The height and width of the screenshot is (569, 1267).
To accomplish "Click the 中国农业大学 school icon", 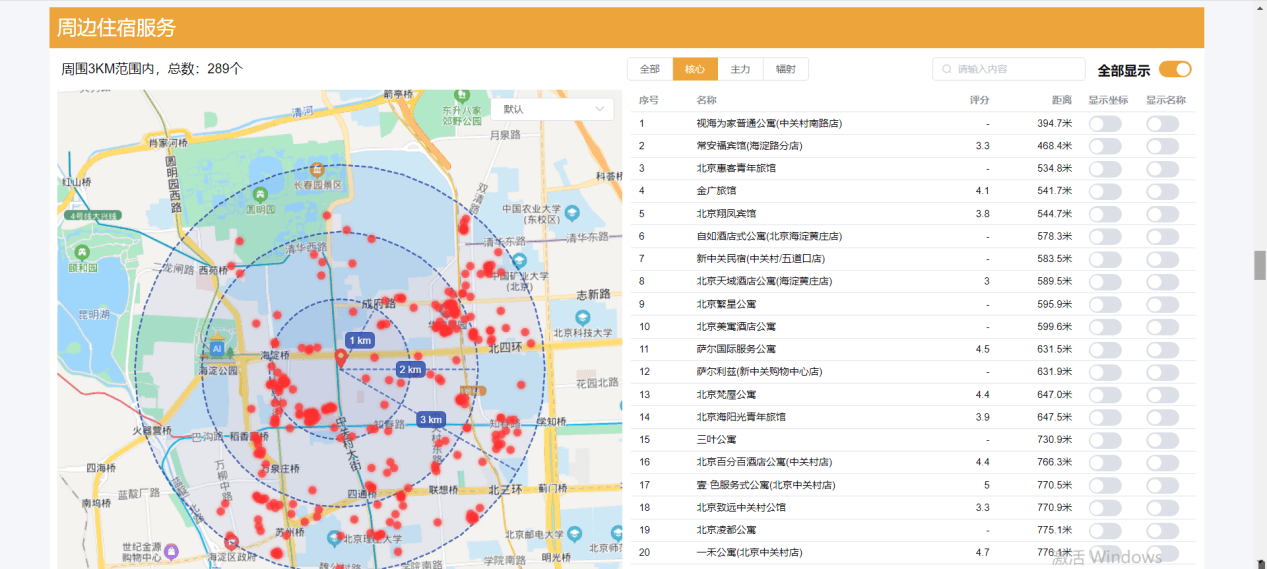I will (572, 213).
